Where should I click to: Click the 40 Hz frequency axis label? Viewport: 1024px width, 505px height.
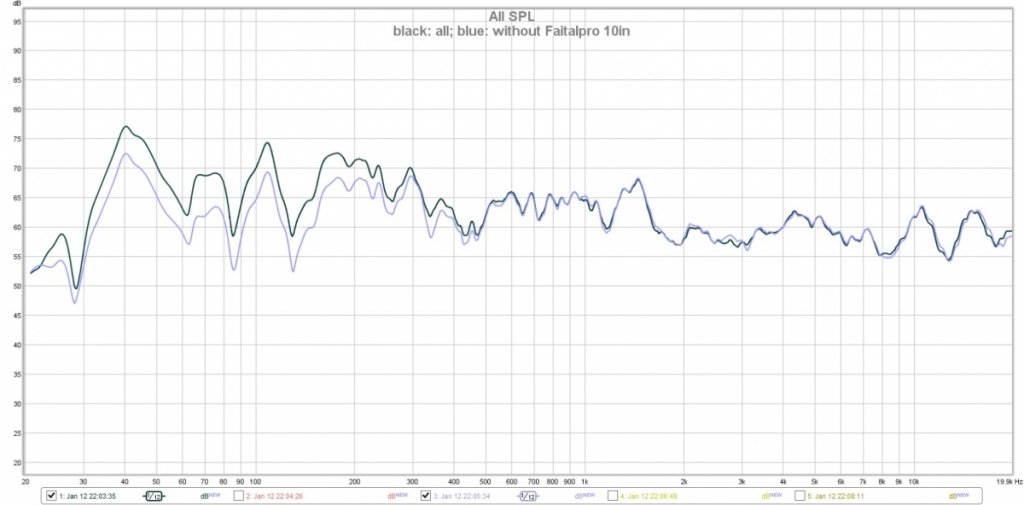pos(125,481)
